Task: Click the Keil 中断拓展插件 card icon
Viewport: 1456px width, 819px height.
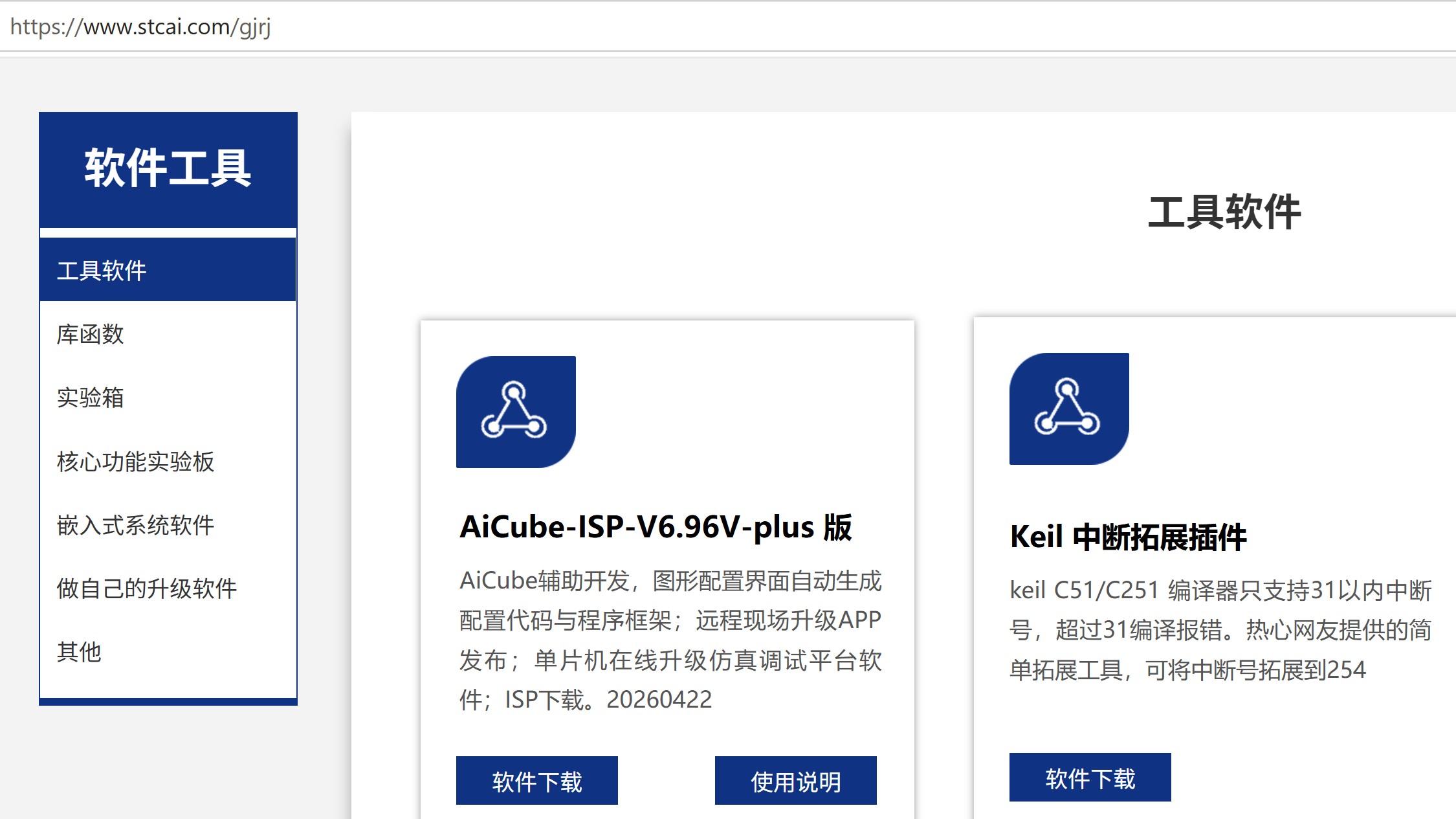Action: tap(1069, 409)
